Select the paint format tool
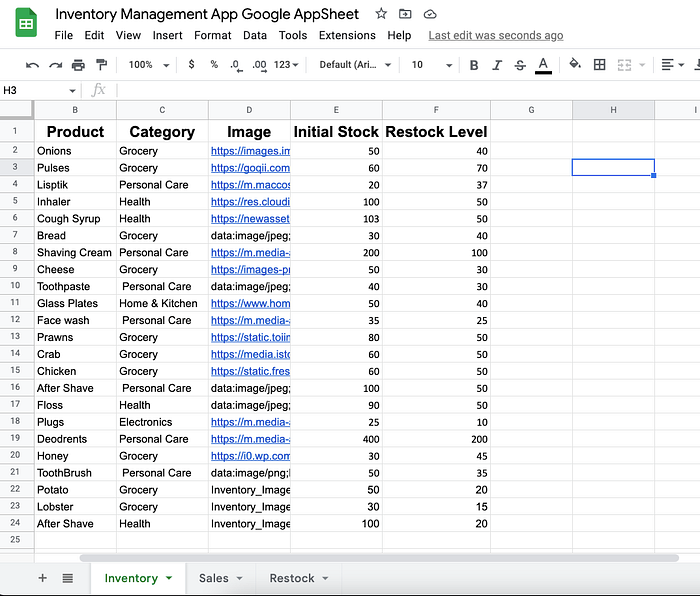 pyautogui.click(x=102, y=65)
